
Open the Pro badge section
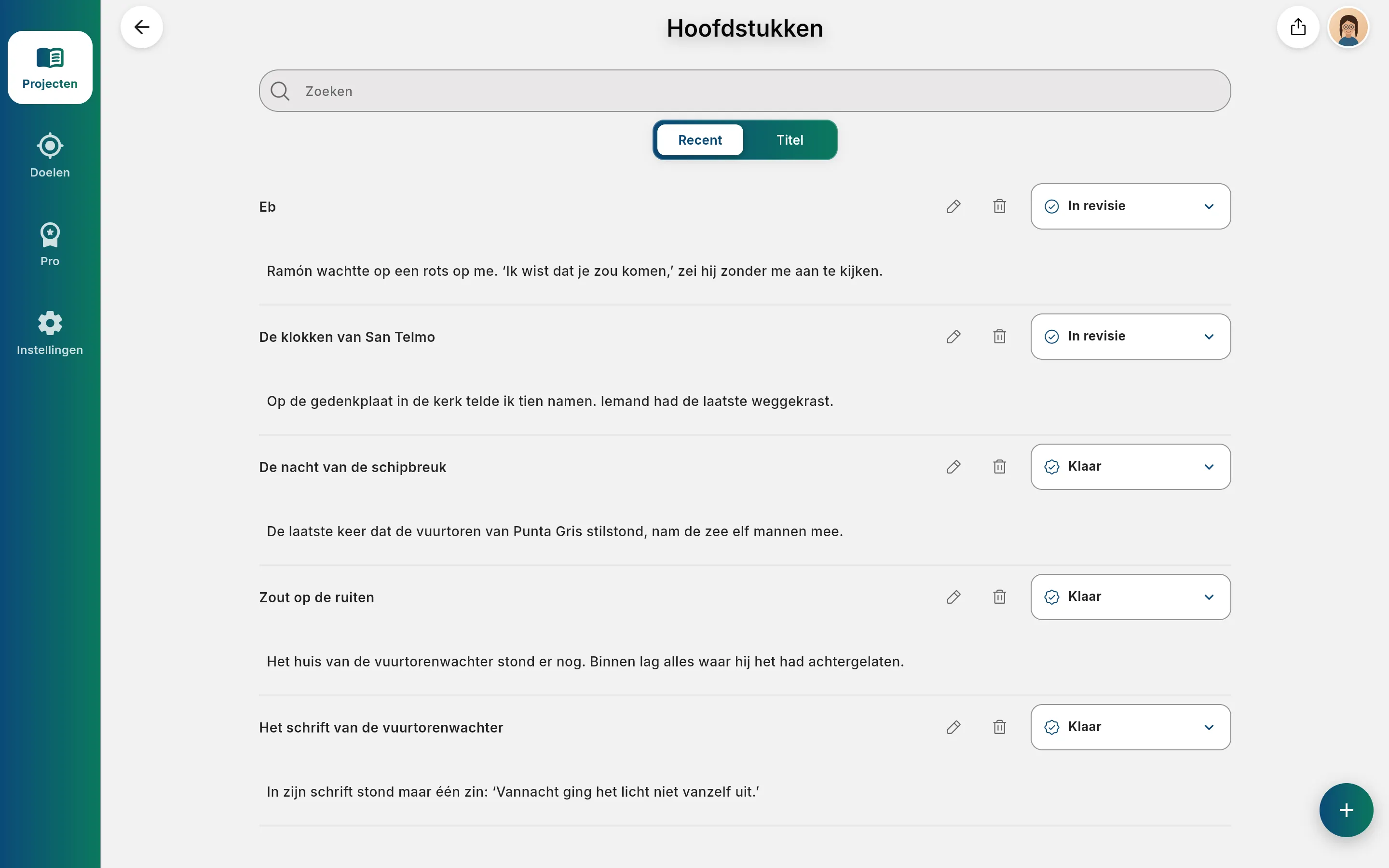50,245
